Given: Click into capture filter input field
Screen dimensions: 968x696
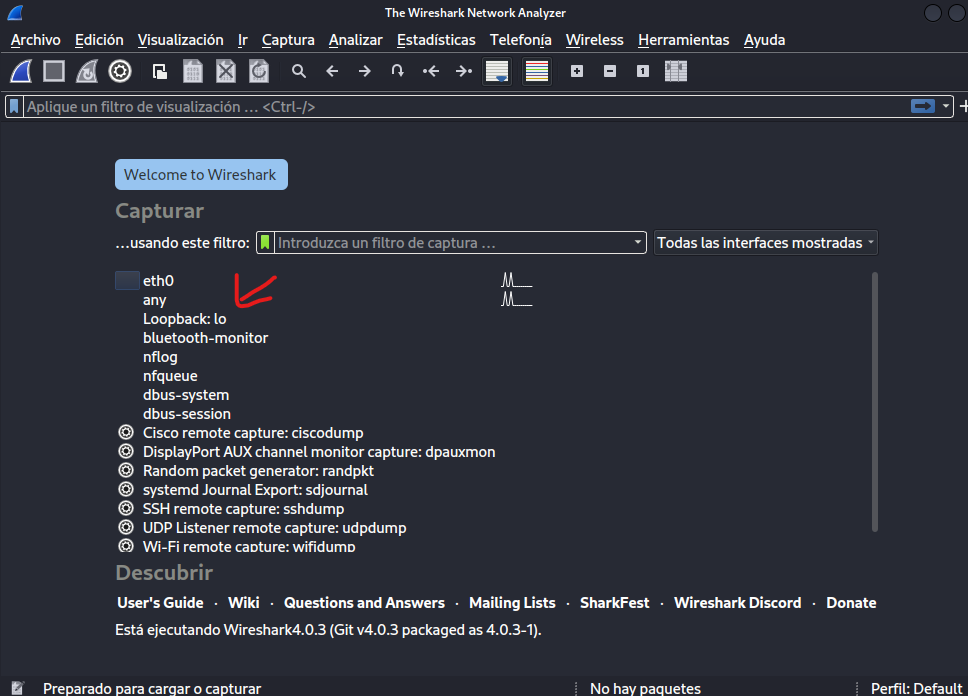Looking at the screenshot, I should coord(453,242).
